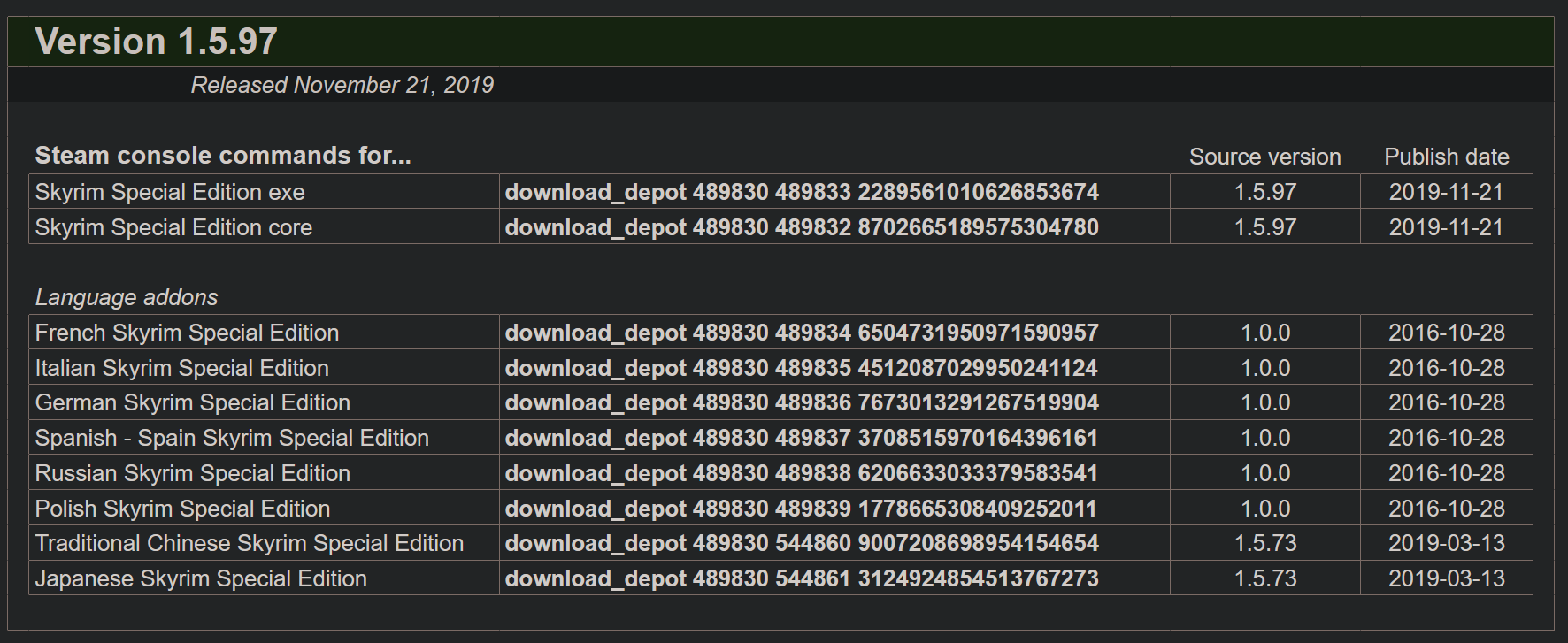Click source version 1.0.0 in Spanish row
The image size is (1568, 643).
point(1265,438)
